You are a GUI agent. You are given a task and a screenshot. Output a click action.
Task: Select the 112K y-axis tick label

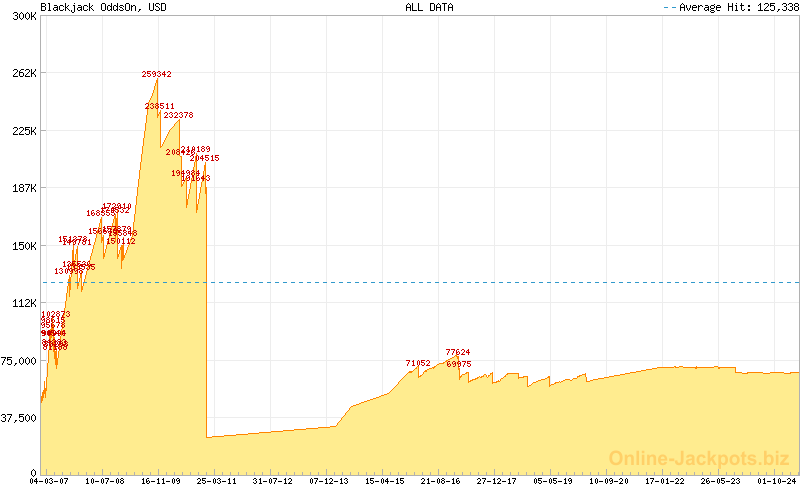23,303
